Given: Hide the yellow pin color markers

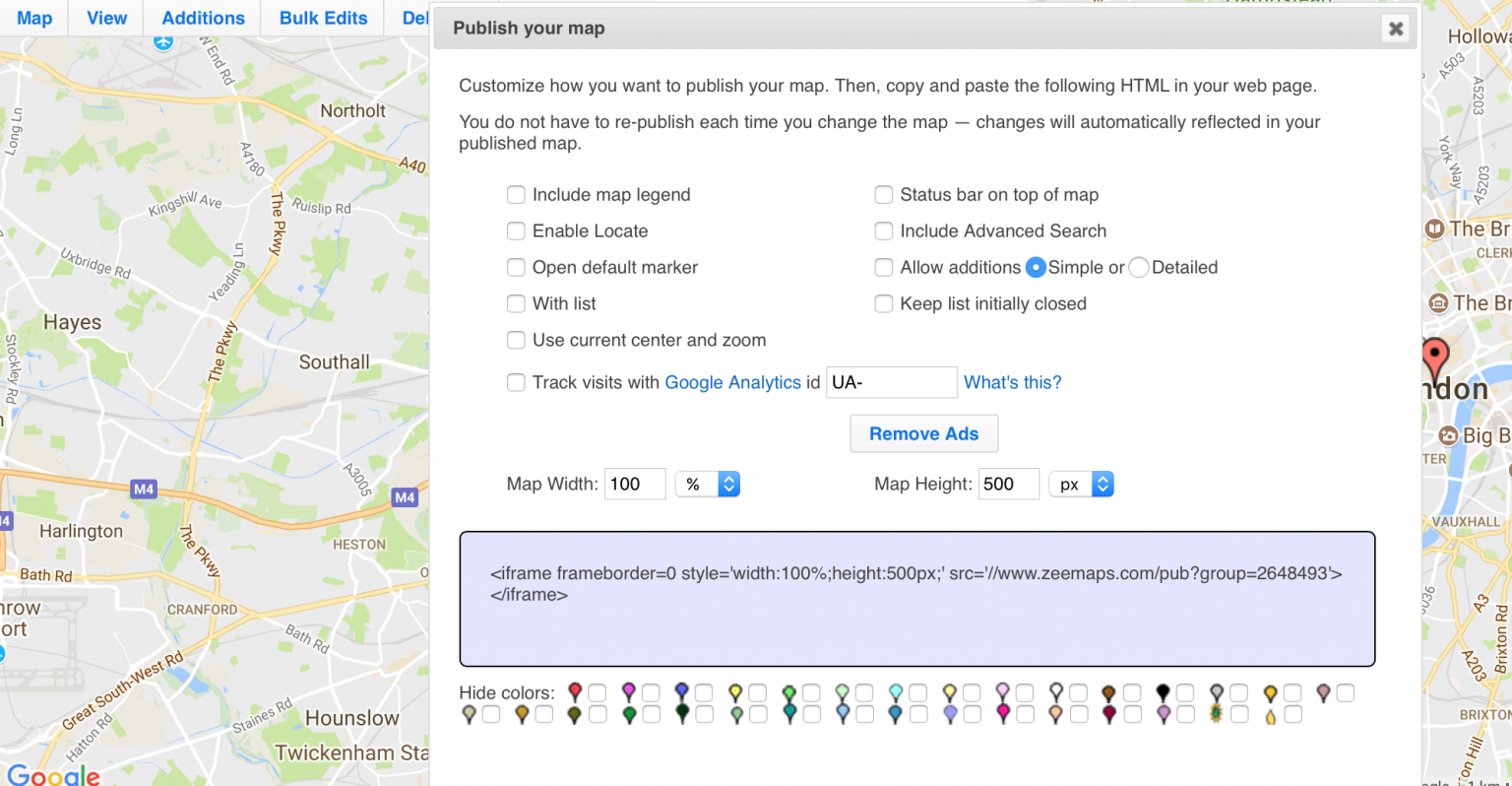Looking at the screenshot, I should 756,692.
